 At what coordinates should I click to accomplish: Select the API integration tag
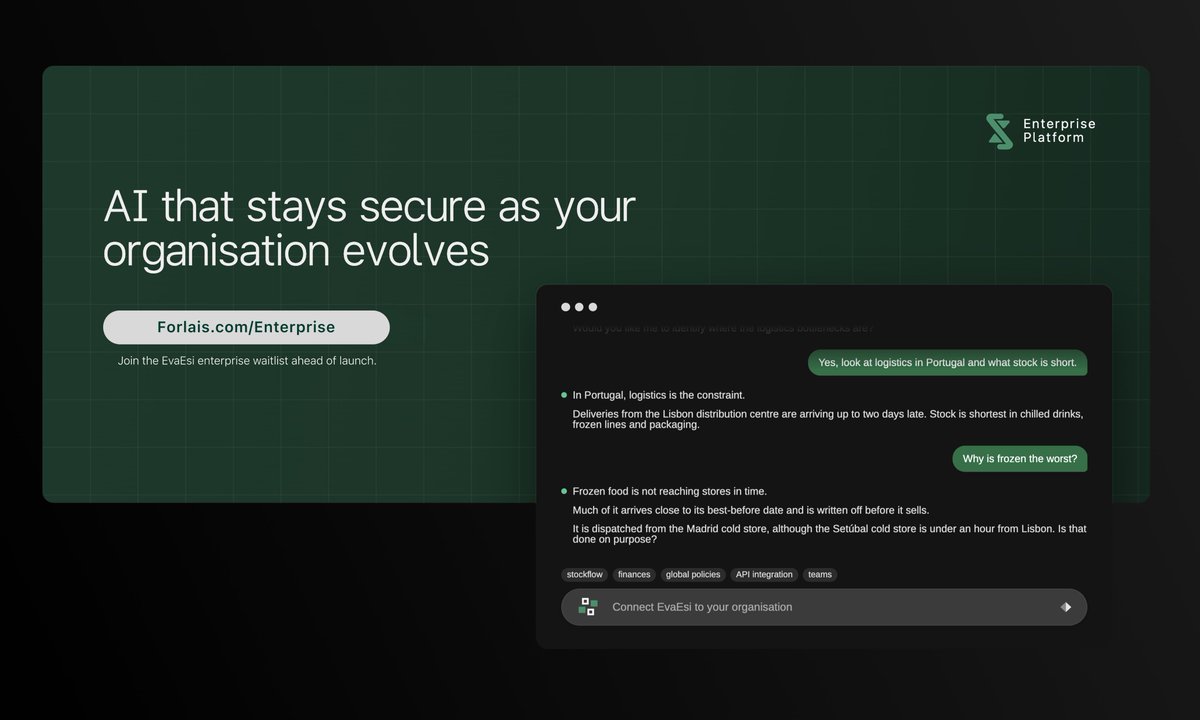764,575
